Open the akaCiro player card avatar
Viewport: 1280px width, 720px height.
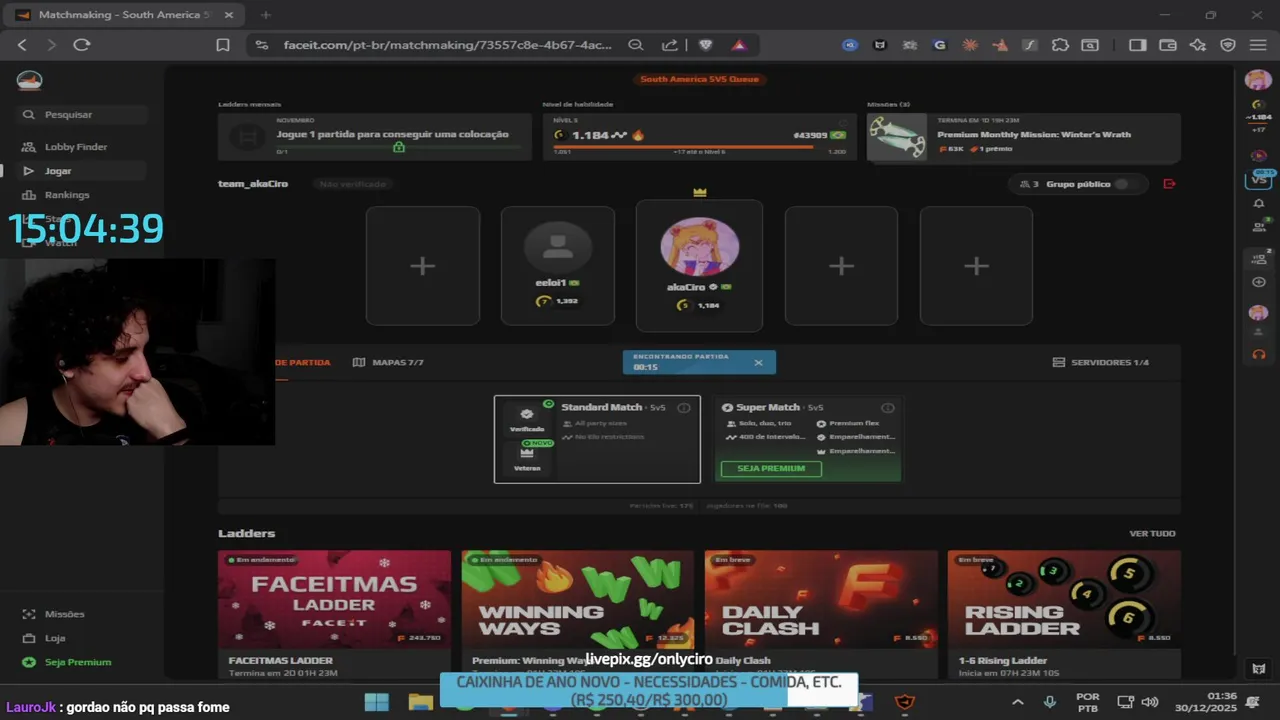coord(699,246)
